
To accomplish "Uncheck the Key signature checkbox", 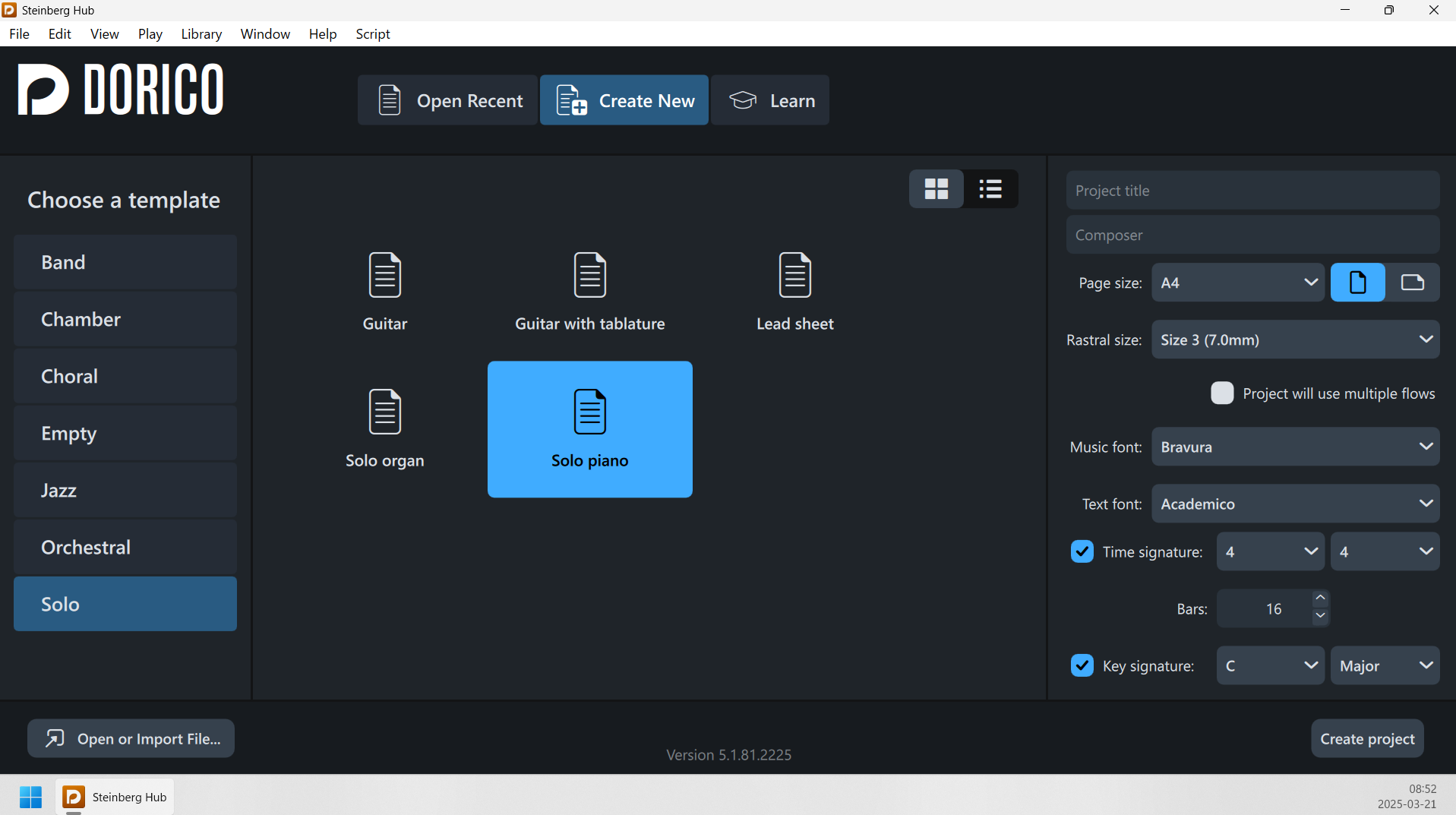I will pyautogui.click(x=1082, y=665).
